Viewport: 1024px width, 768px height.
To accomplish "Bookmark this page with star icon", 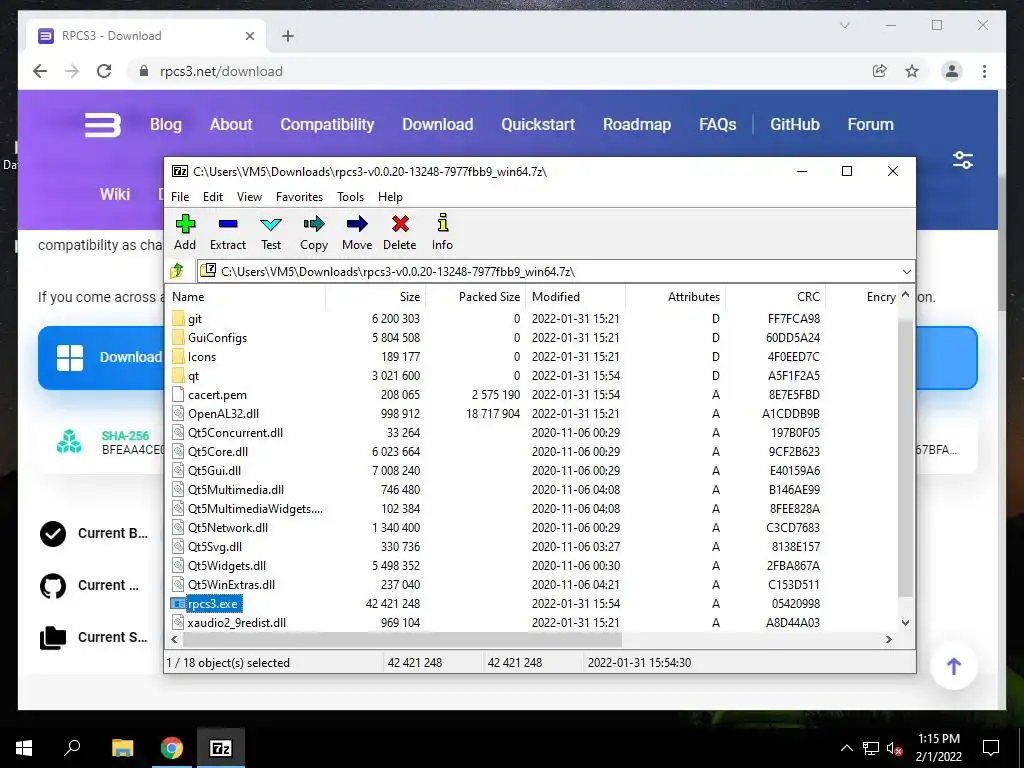I will click(912, 71).
